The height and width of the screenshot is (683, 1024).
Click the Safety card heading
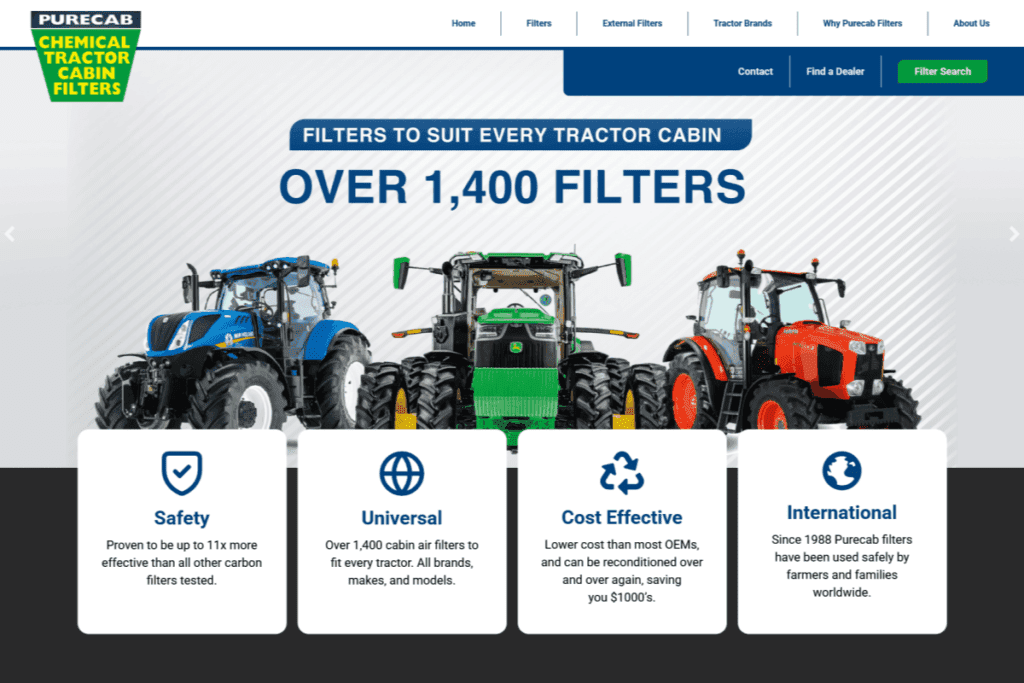(x=182, y=518)
